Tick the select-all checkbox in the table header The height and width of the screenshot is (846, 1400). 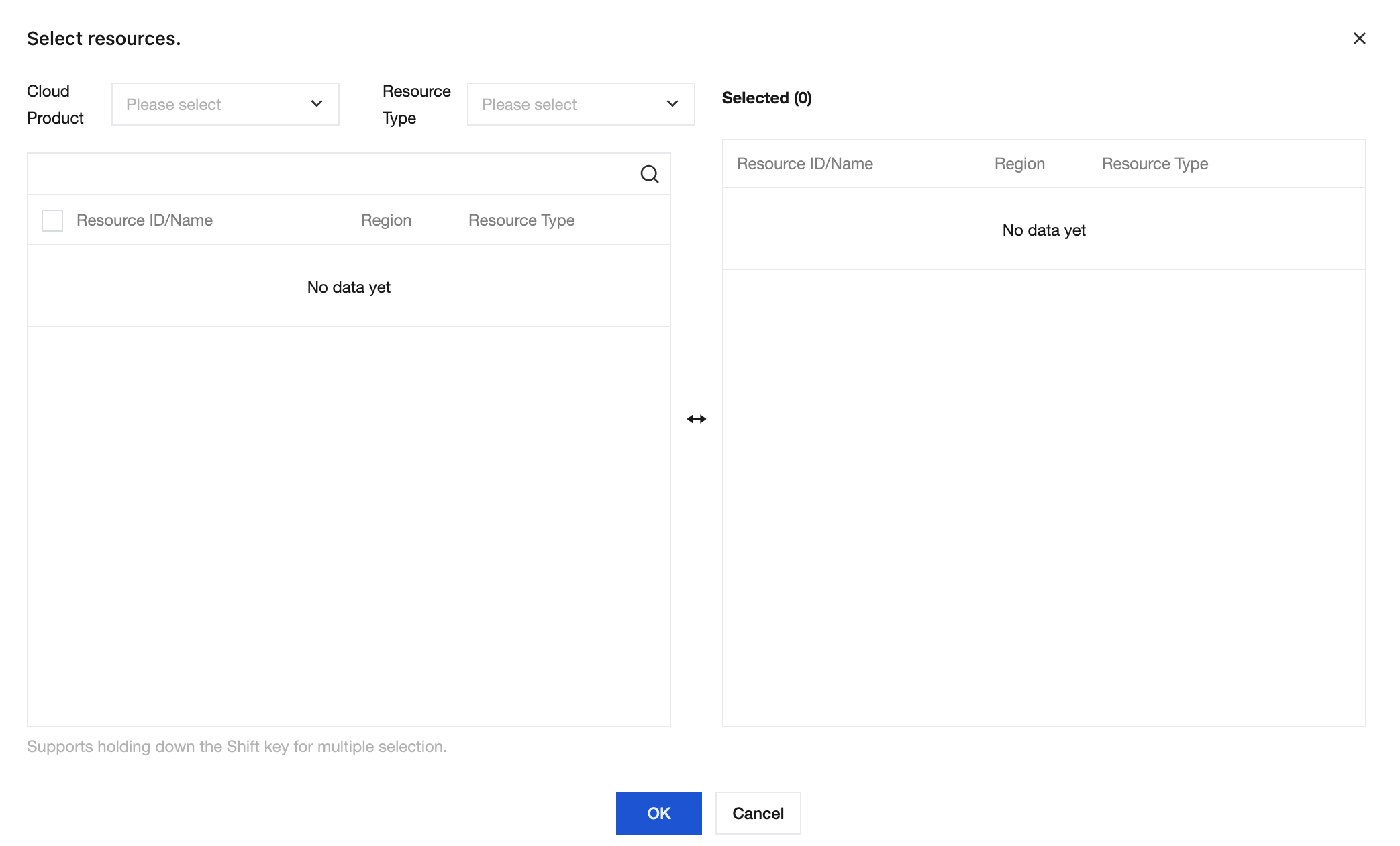coord(52,220)
